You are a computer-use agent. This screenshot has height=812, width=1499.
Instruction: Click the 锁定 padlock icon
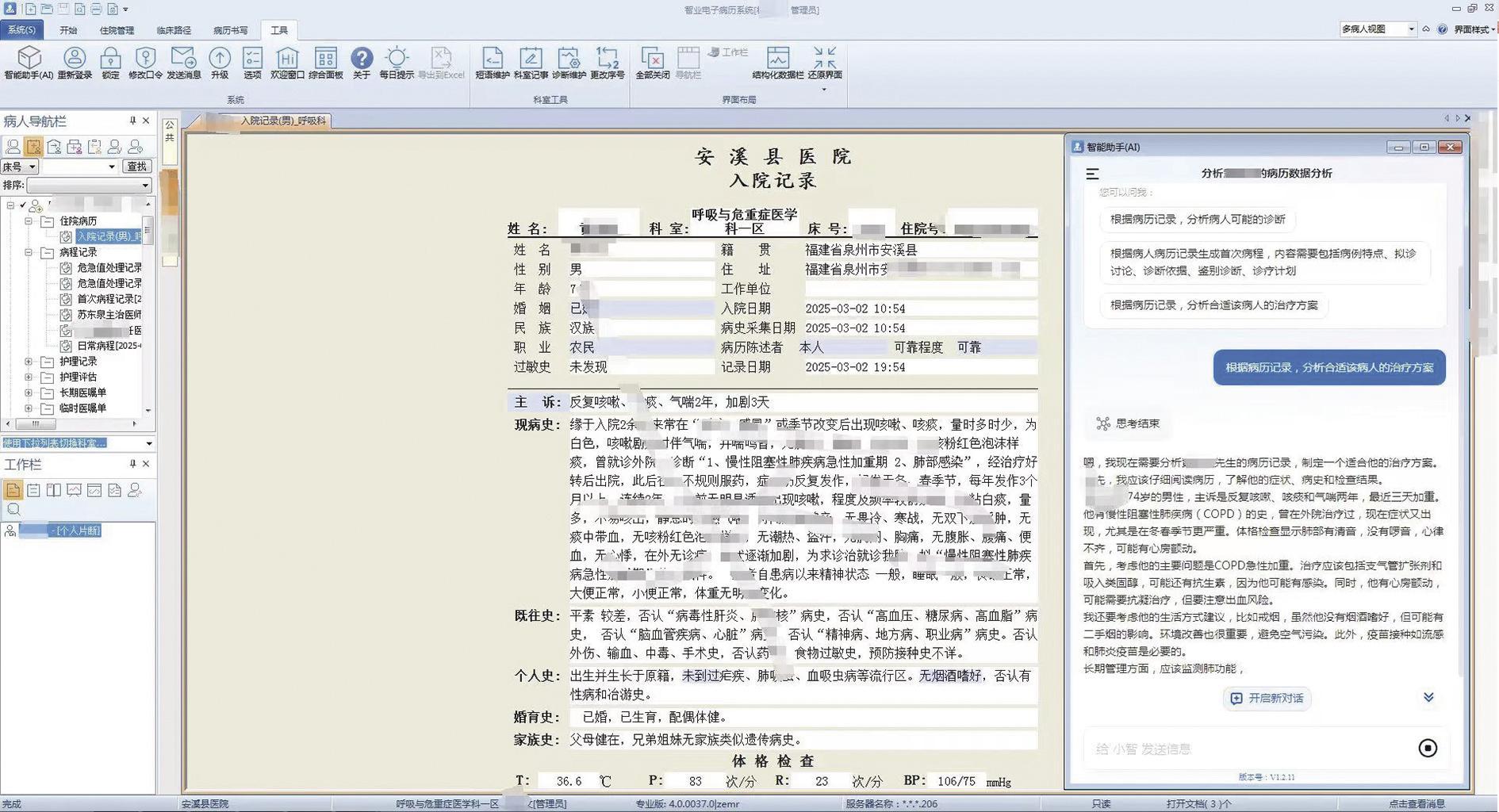click(110, 63)
